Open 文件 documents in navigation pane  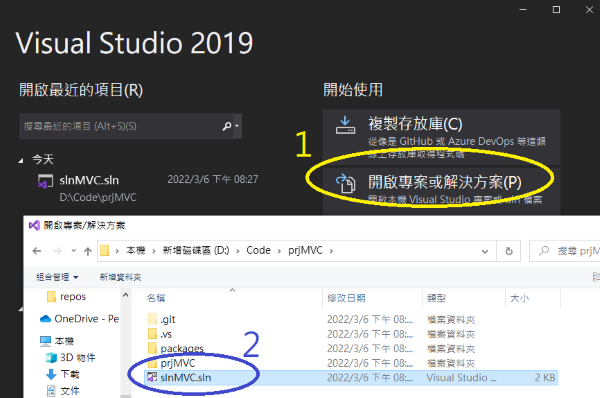click(x=62, y=391)
